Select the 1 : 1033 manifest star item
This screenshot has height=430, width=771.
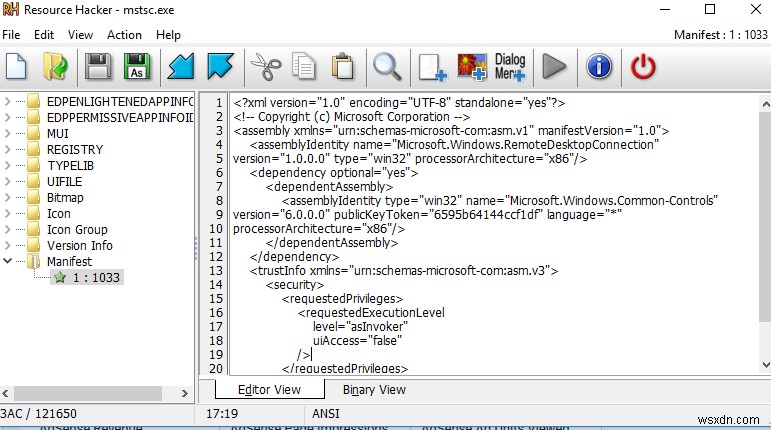pos(87,278)
